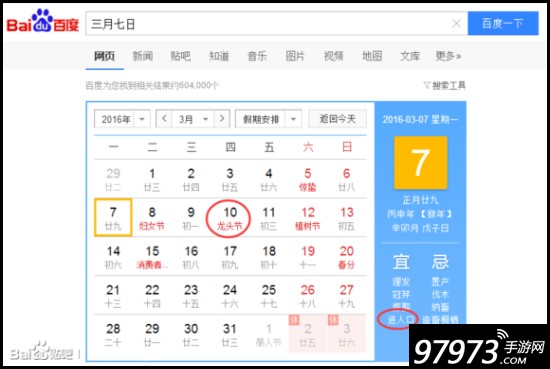Select March 30 廿二

(x=191, y=334)
